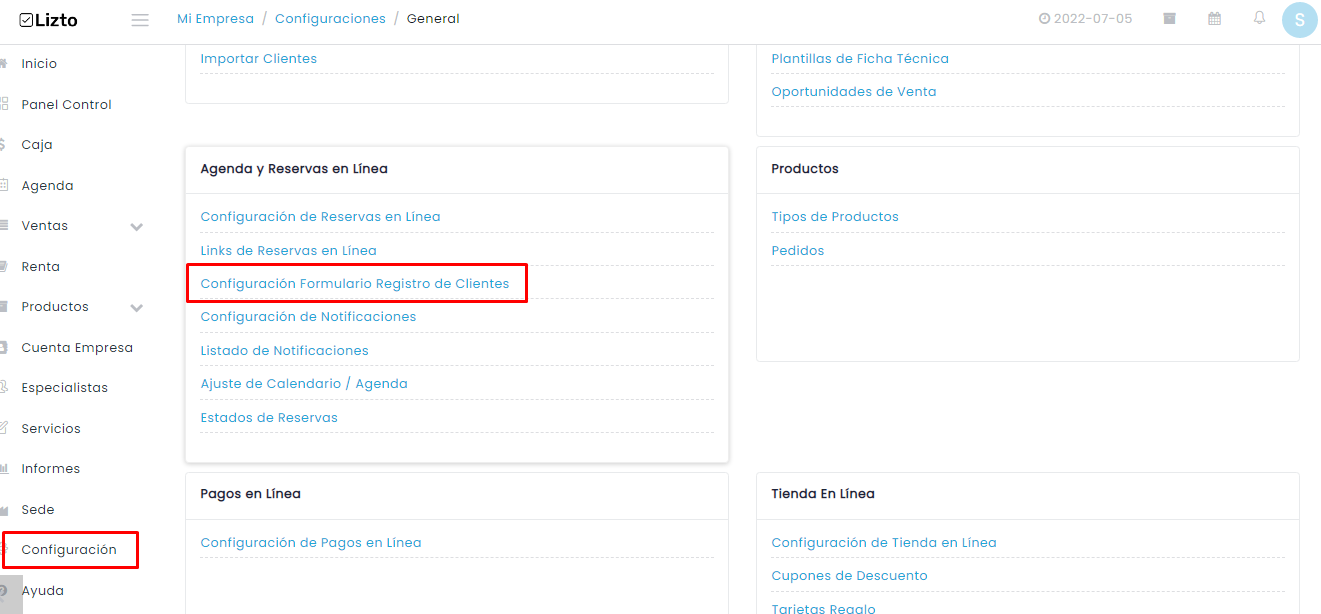Open Configuración de Reservas en Línea
Viewport: 1321px width, 614px height.
coord(320,217)
